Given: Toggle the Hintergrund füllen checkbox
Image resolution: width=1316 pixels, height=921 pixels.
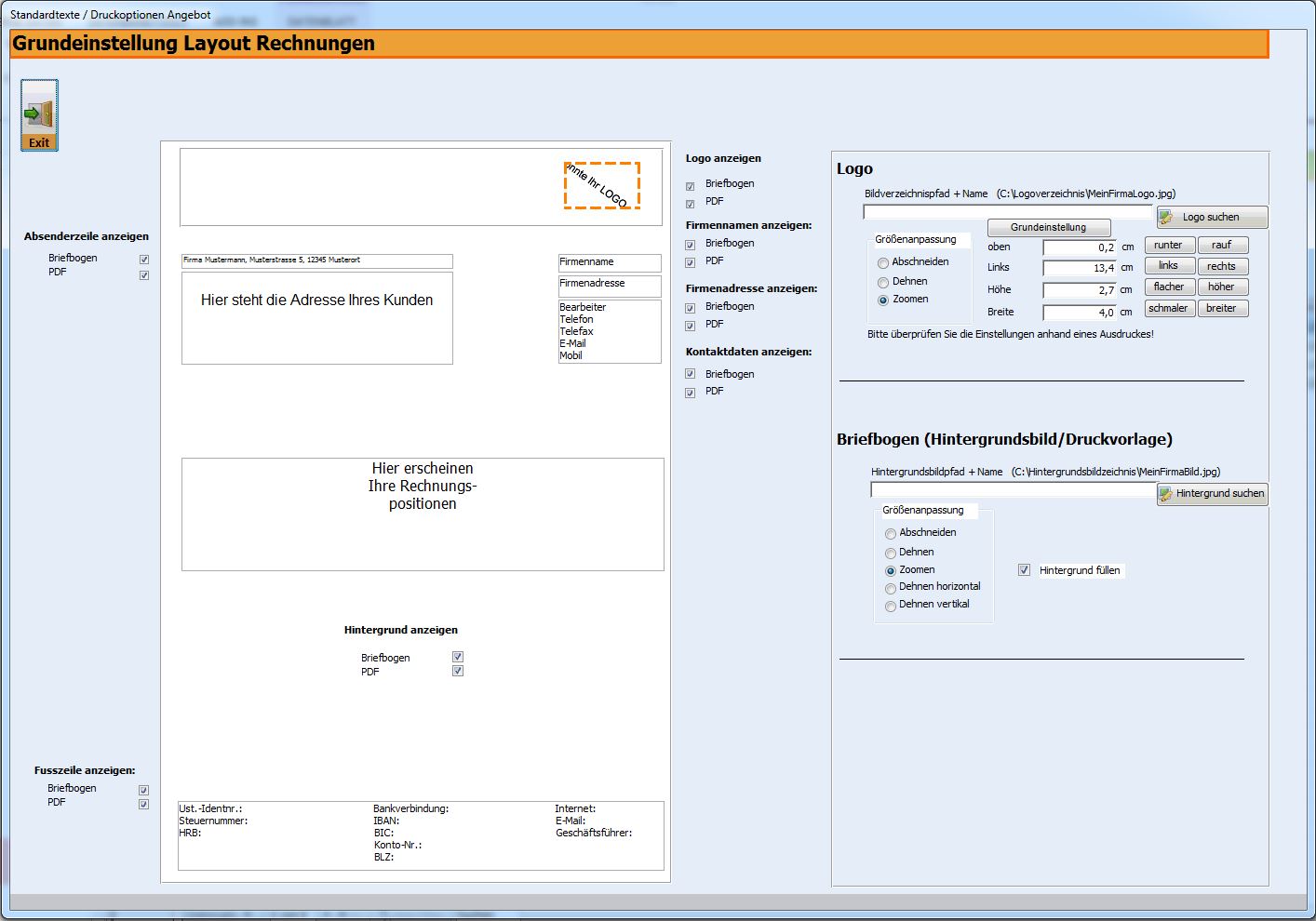Looking at the screenshot, I should [1024, 570].
